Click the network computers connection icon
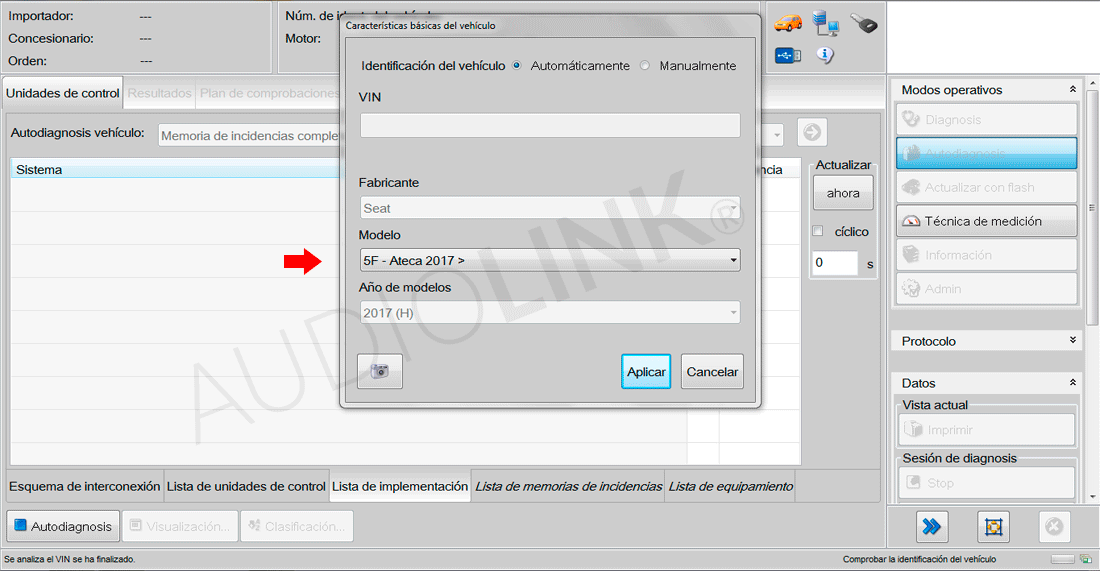 pos(826,22)
